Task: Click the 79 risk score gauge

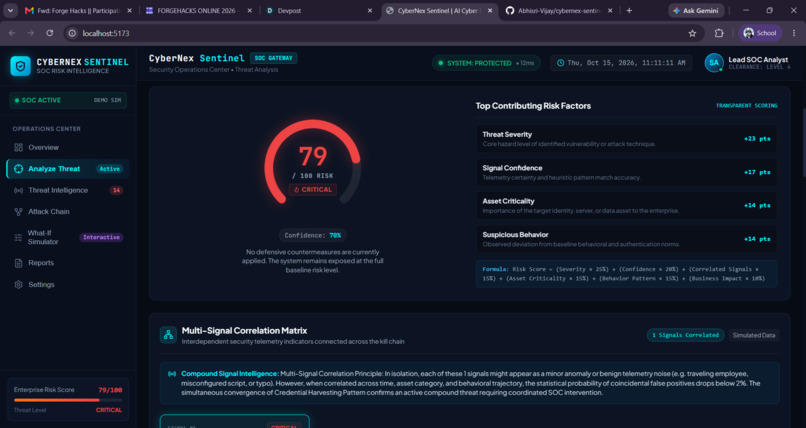Action: pyautogui.click(x=313, y=162)
